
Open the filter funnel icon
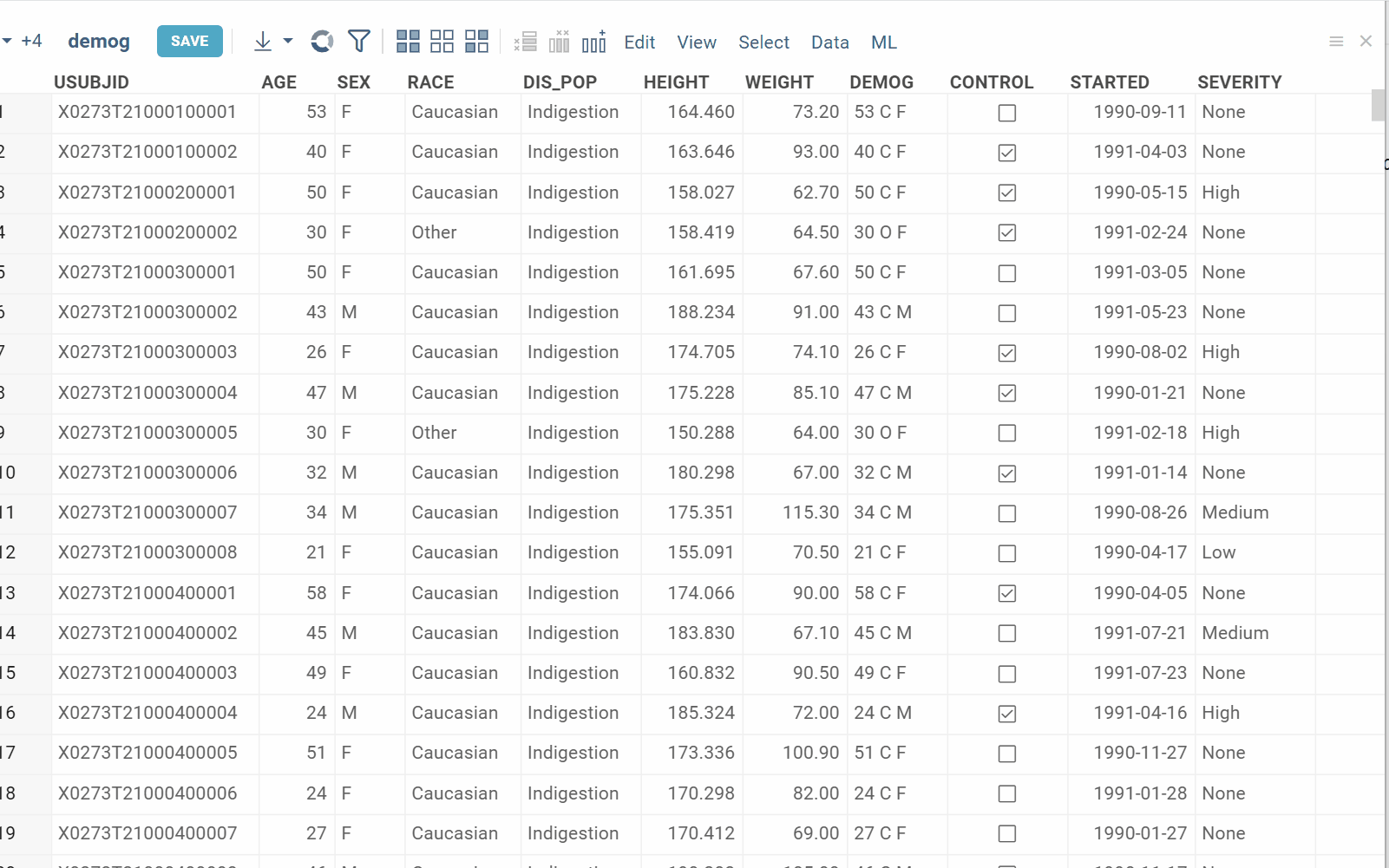coord(358,42)
